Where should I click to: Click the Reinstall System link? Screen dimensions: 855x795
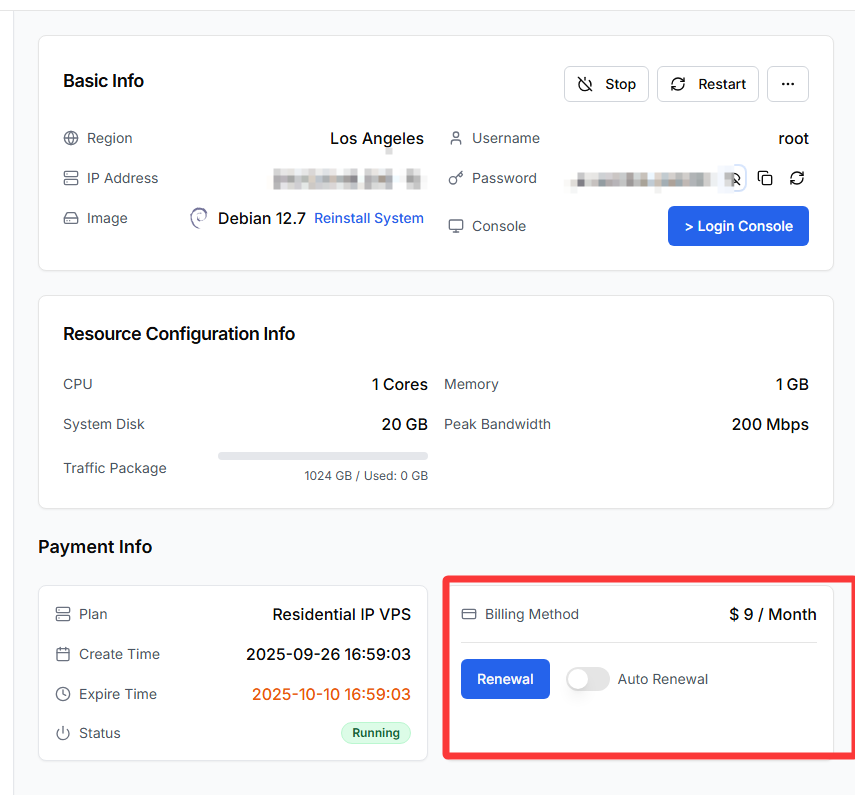click(369, 218)
